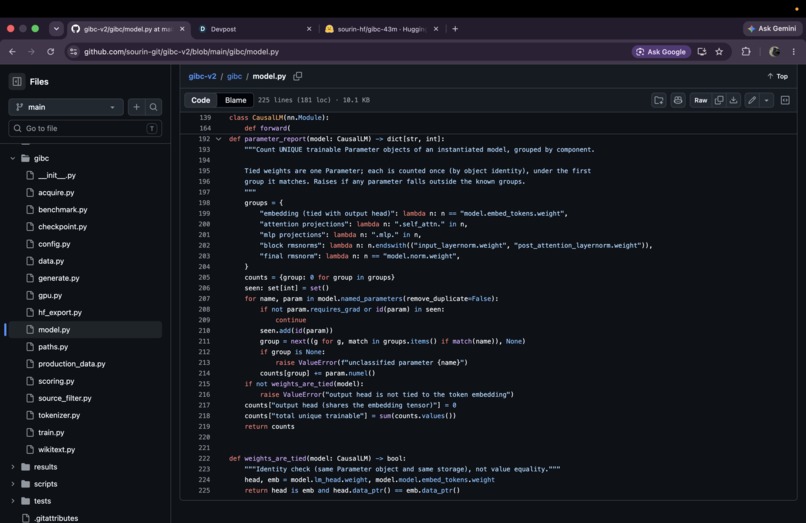
Task: Open the Chrome profile avatar
Action: (774, 51)
